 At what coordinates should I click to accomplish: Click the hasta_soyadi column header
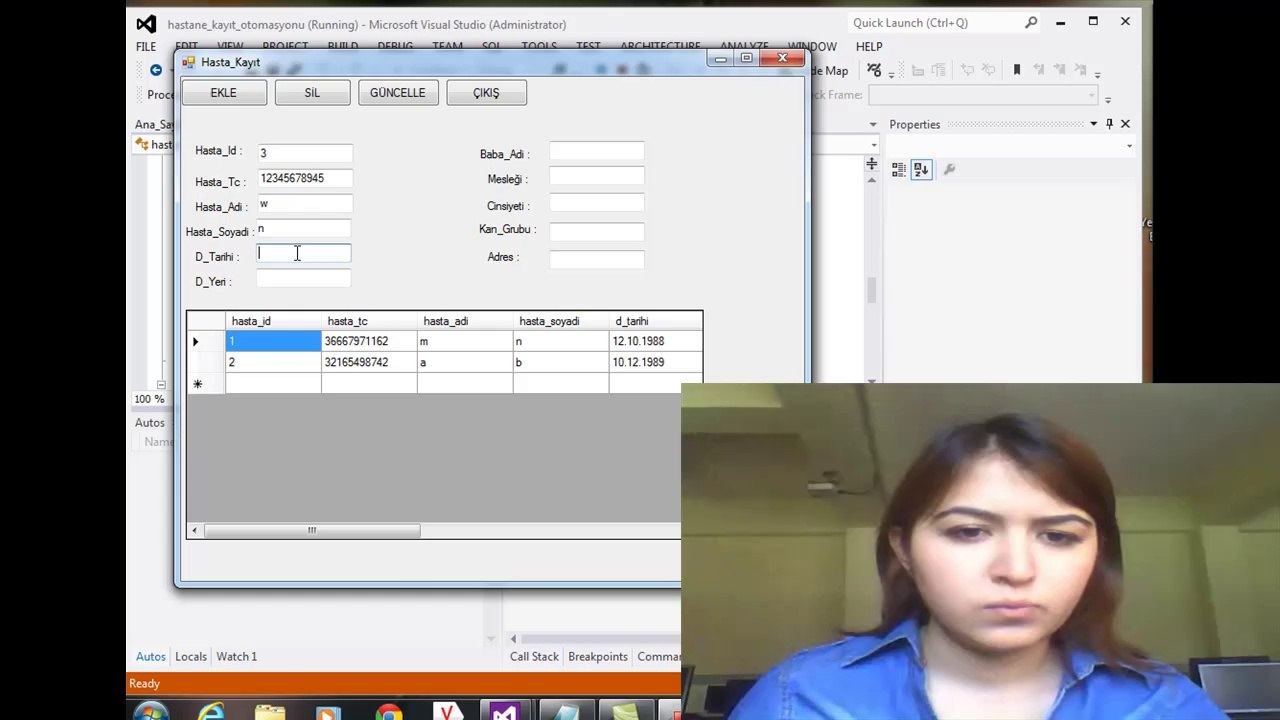[561, 321]
